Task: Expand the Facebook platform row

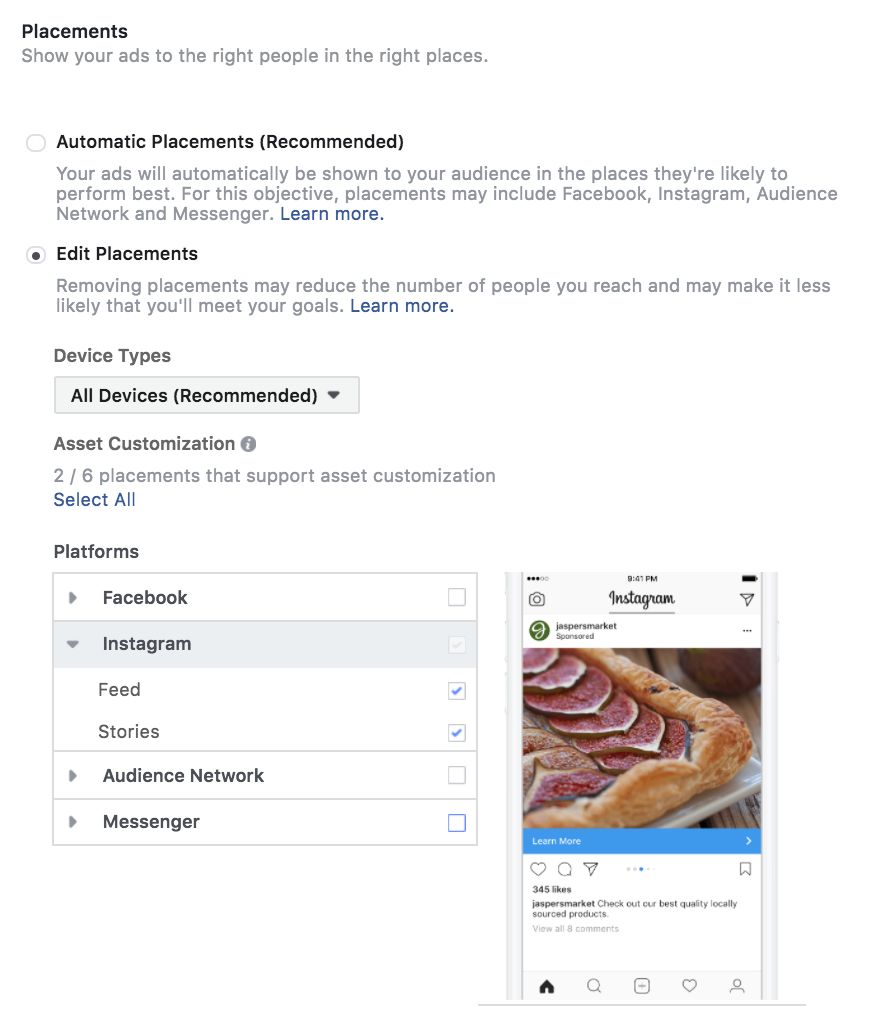Action: [x=73, y=598]
